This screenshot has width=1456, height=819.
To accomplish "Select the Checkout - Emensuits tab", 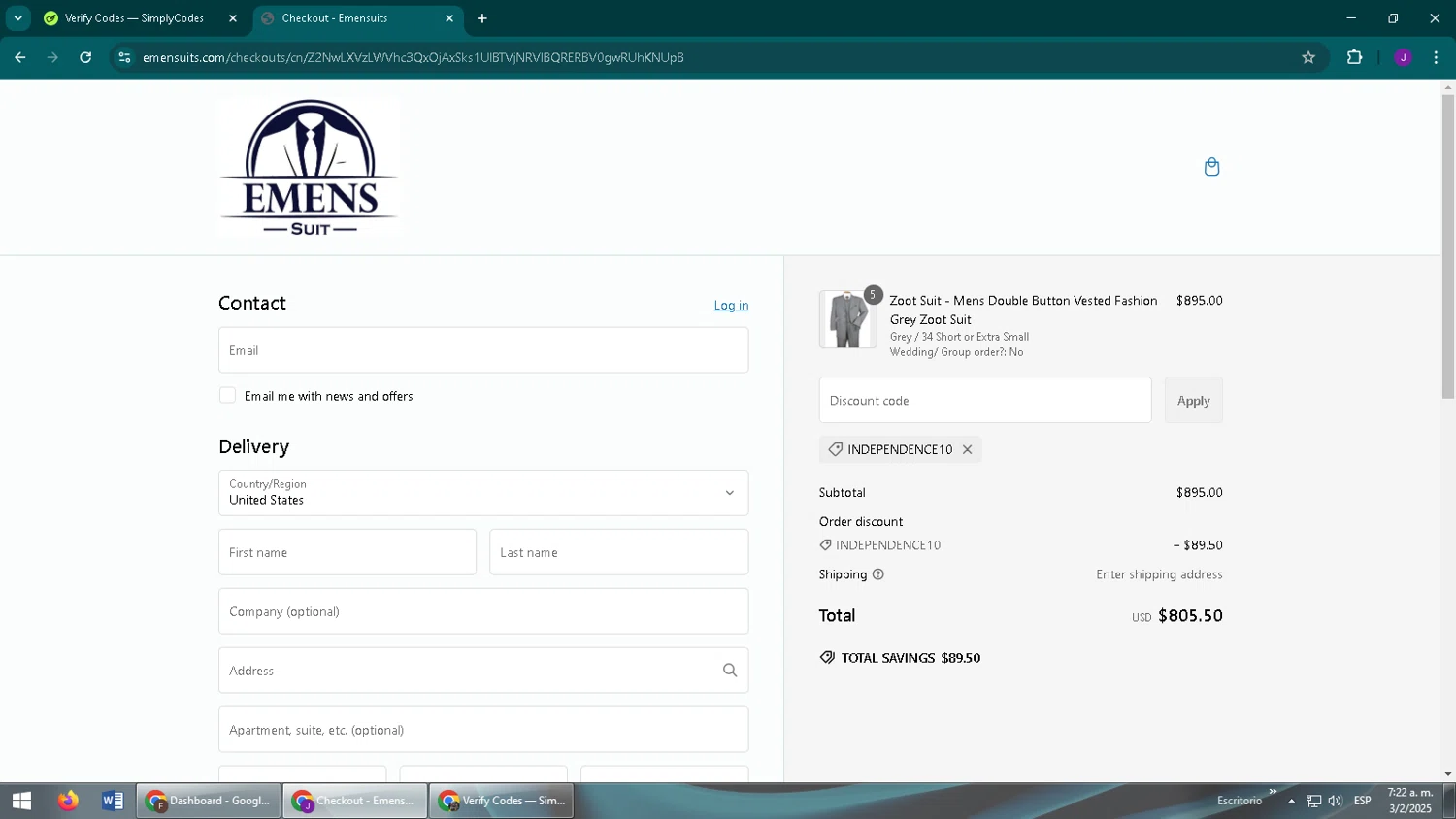I will tap(334, 18).
